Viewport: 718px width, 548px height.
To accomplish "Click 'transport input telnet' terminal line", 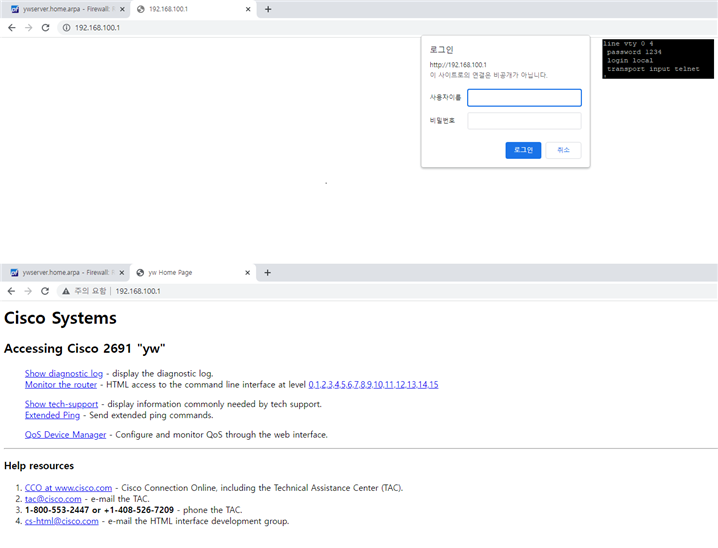I will pos(653,69).
